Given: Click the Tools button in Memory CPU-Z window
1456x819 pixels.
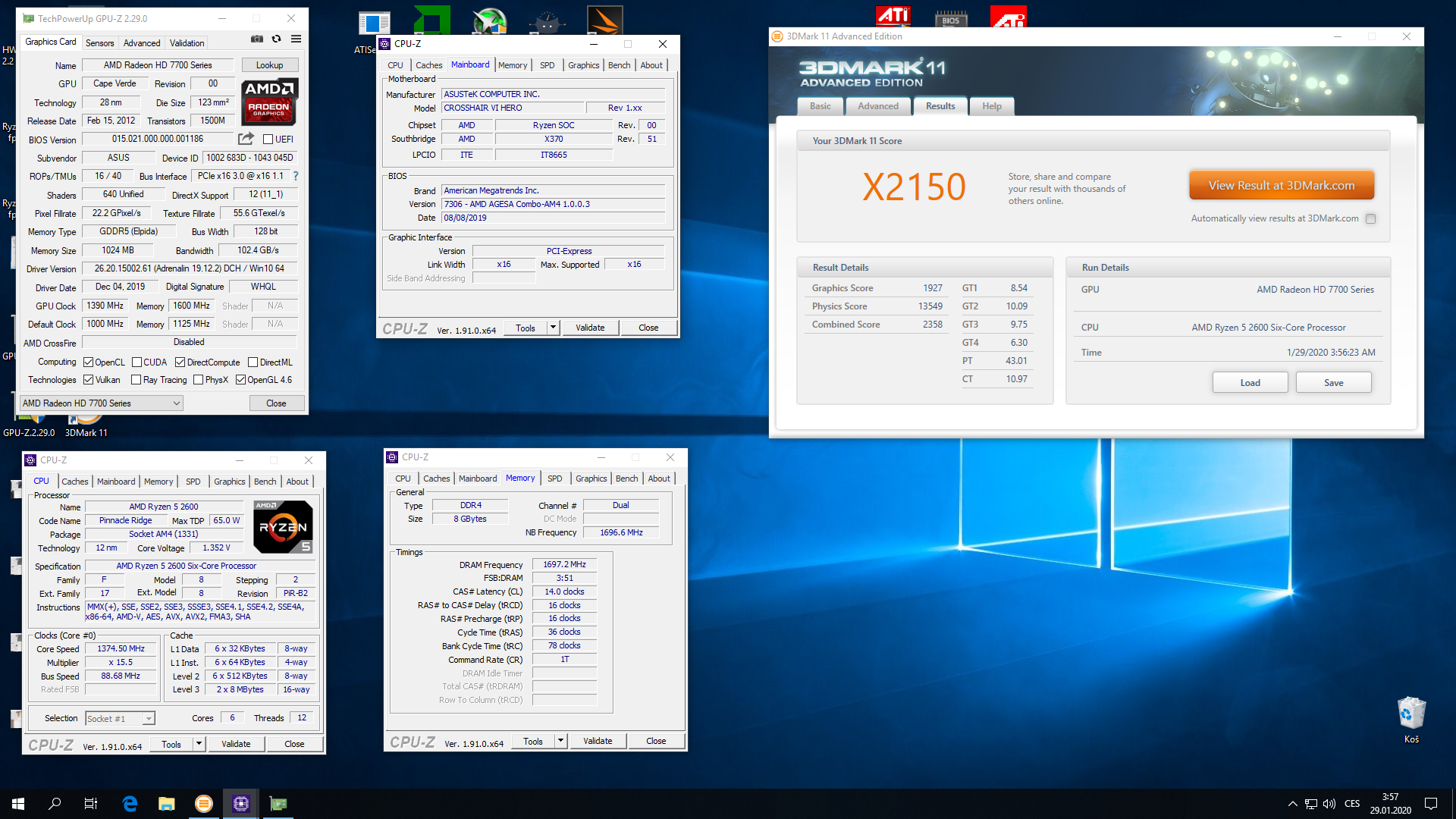Looking at the screenshot, I should click(533, 741).
